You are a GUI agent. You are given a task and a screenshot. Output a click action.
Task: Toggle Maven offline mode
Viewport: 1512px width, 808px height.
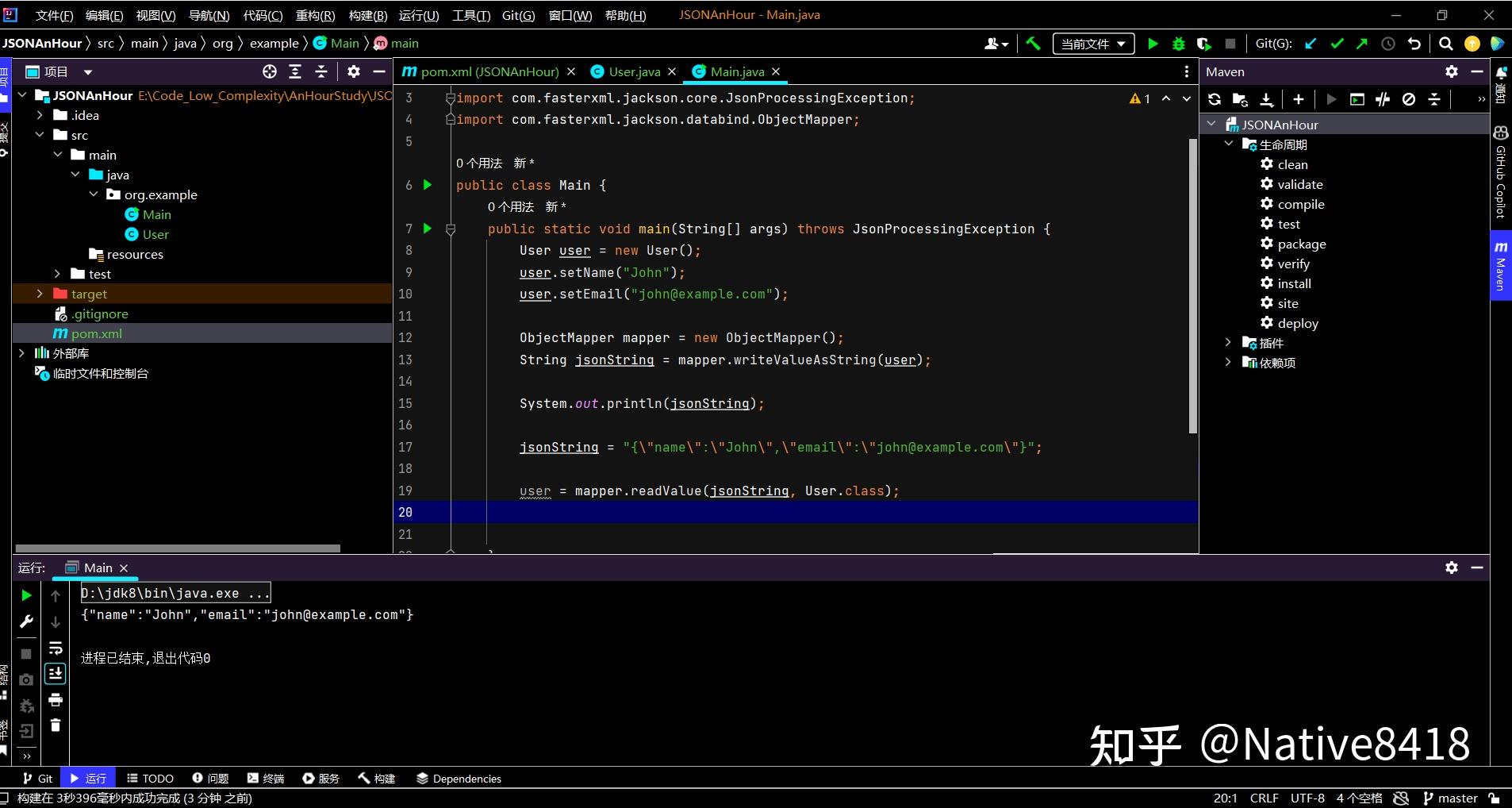(x=1408, y=99)
